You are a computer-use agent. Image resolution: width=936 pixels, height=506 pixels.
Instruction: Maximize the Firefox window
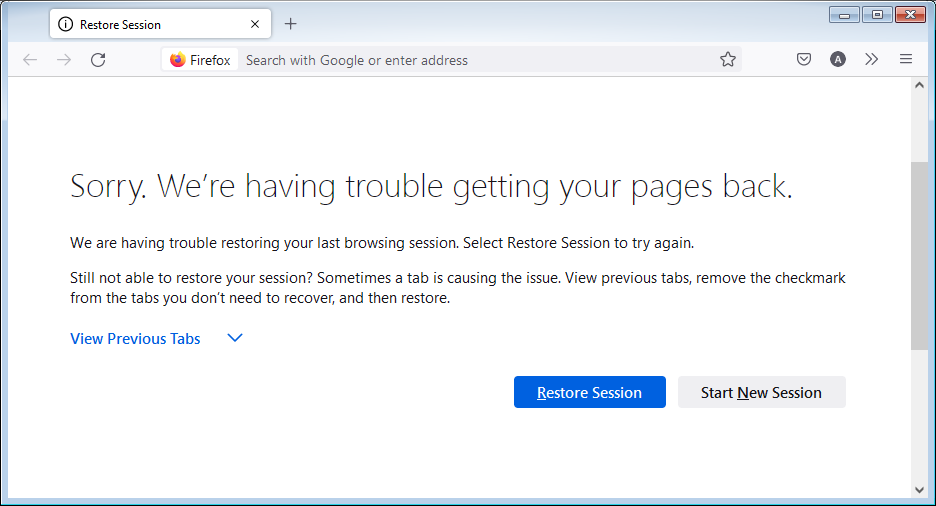[x=878, y=14]
